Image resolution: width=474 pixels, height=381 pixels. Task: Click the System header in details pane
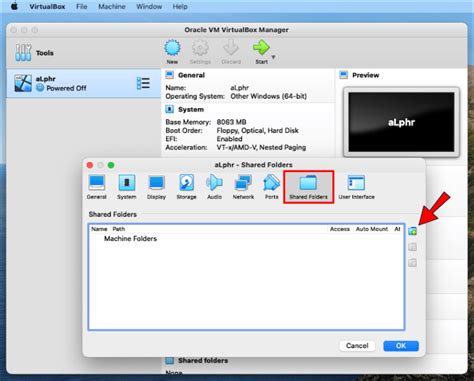[x=191, y=109]
